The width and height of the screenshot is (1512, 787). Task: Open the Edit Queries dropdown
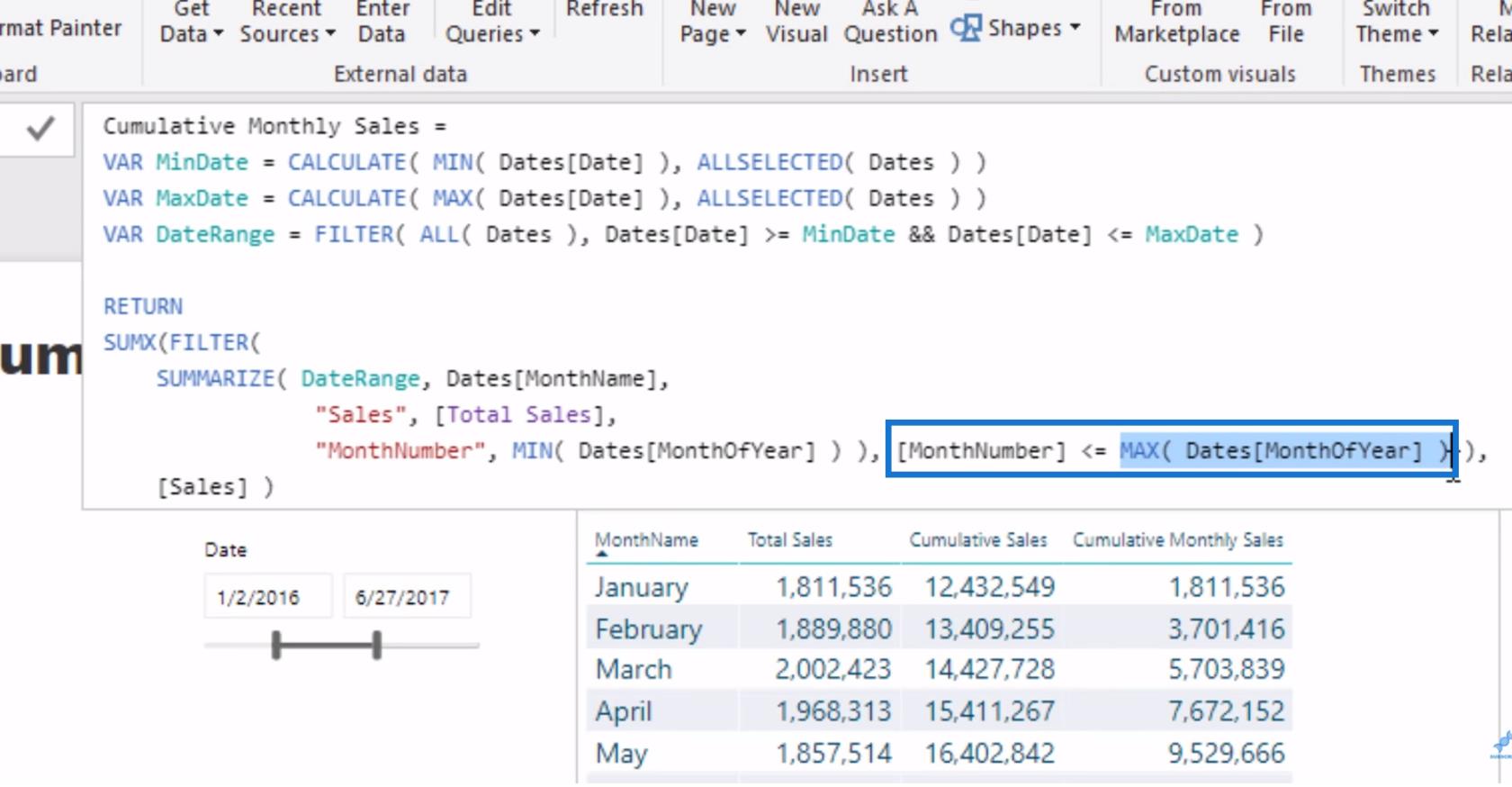(x=492, y=23)
